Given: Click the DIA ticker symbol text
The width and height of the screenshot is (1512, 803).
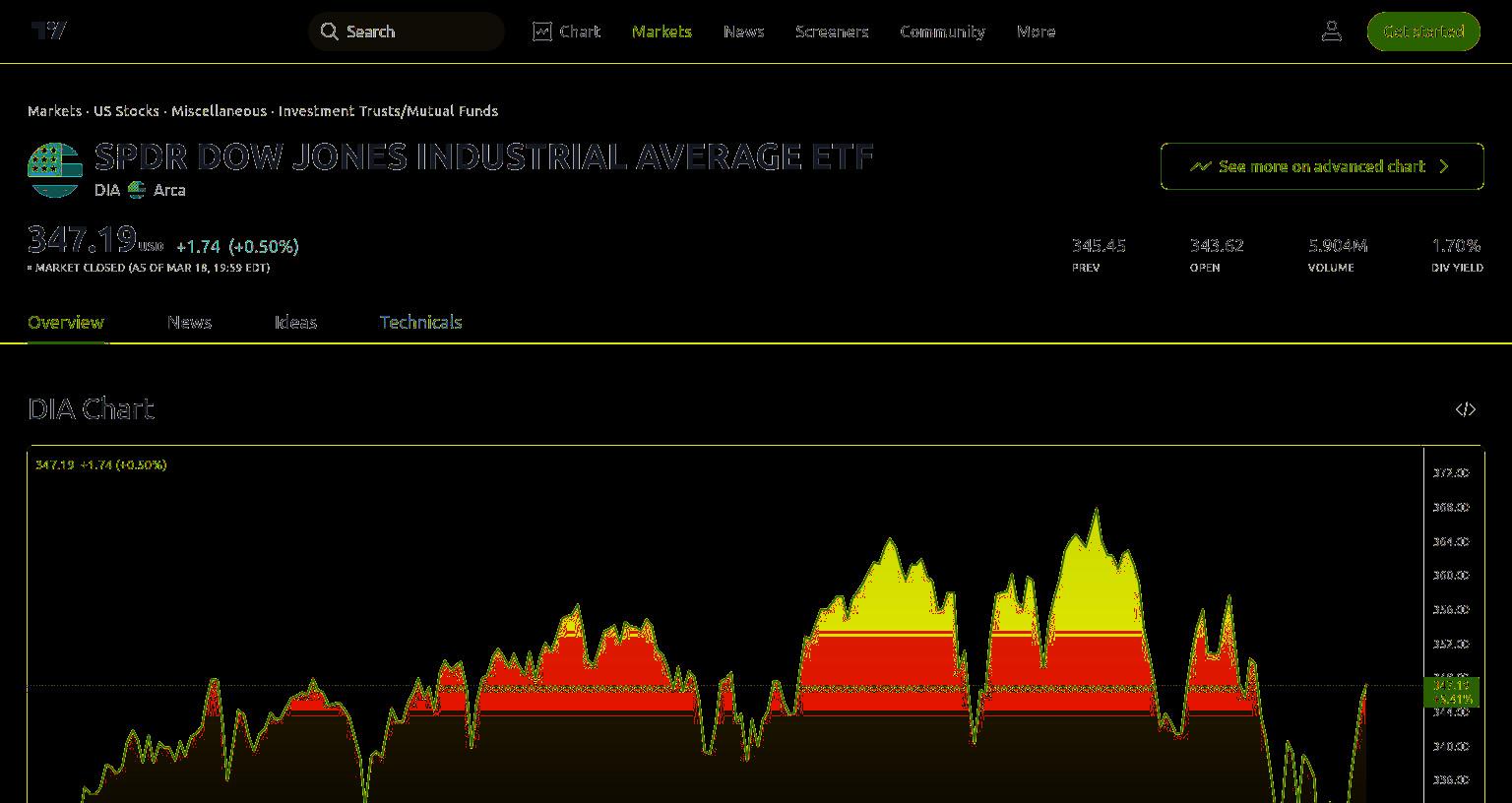Looking at the screenshot, I should click(107, 190).
